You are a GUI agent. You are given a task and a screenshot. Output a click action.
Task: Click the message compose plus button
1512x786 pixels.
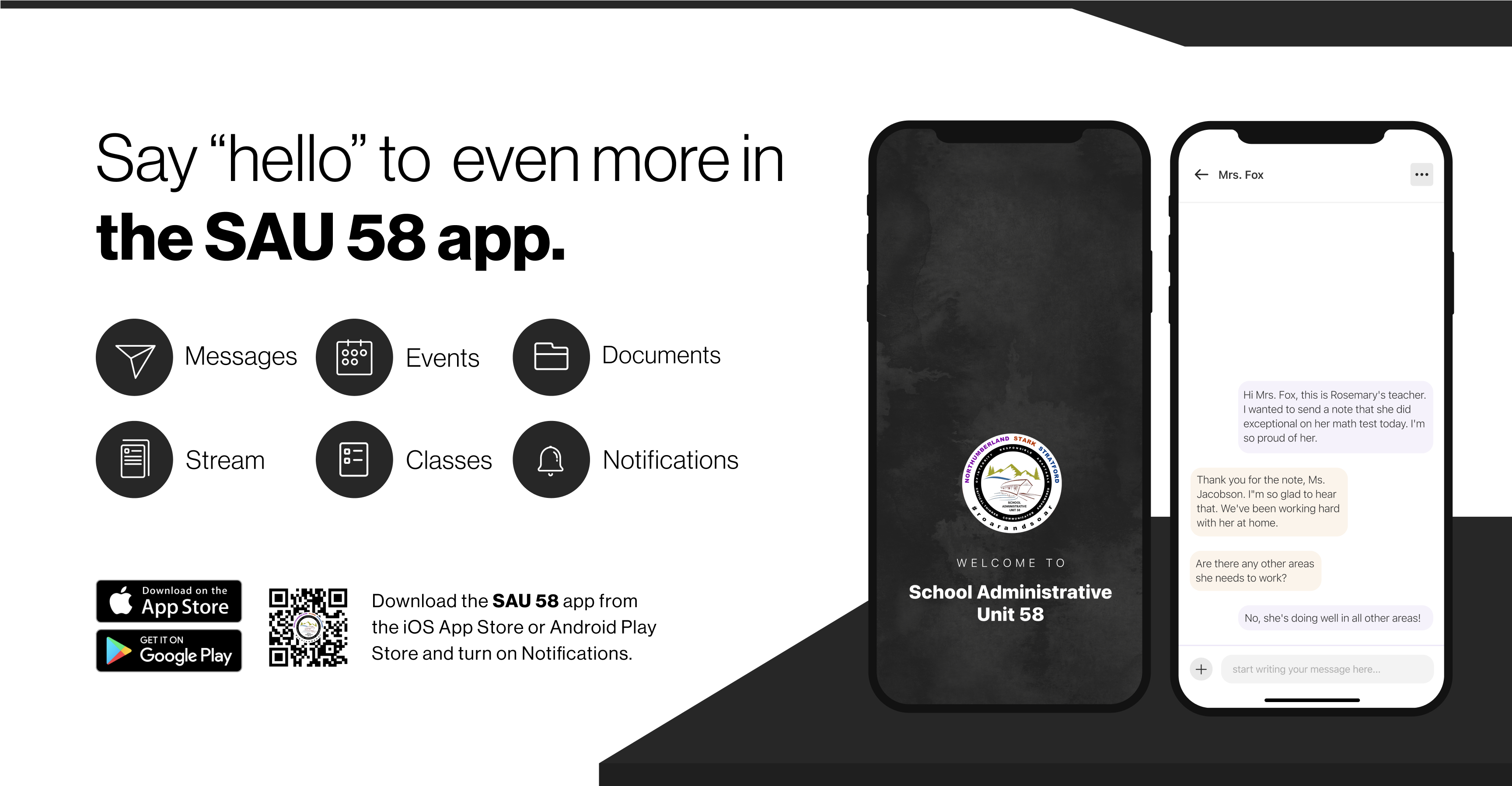(x=1202, y=669)
